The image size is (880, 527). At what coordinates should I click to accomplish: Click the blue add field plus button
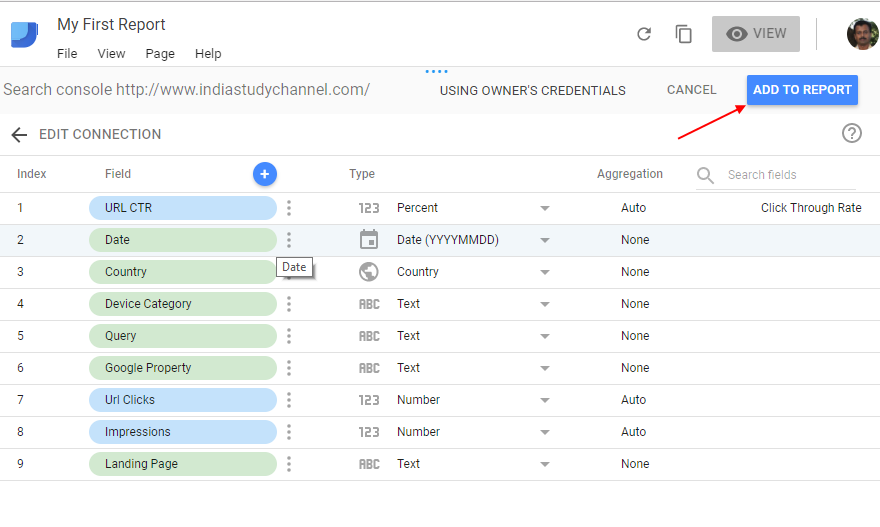point(264,174)
